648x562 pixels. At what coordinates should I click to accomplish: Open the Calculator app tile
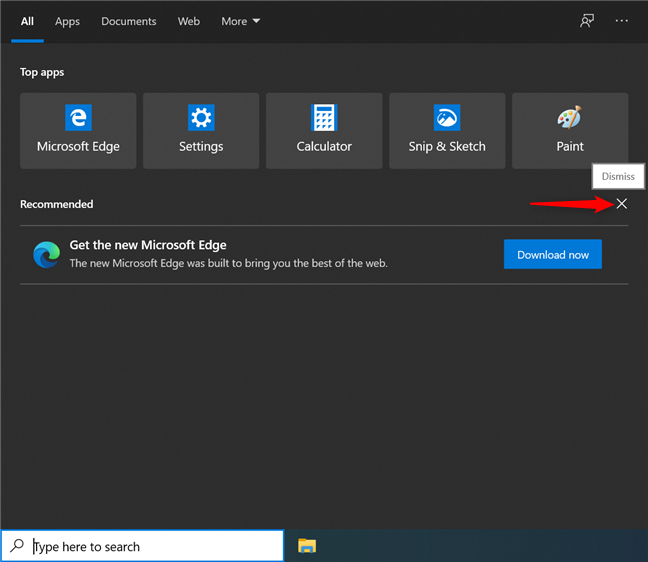point(324,131)
